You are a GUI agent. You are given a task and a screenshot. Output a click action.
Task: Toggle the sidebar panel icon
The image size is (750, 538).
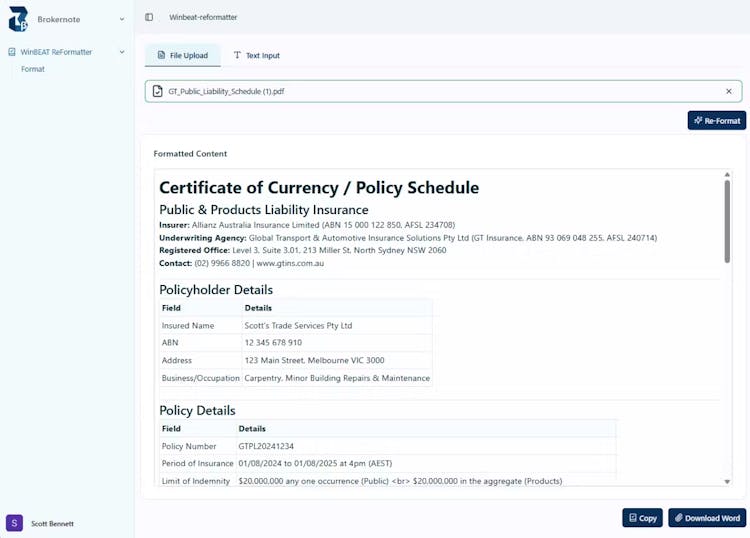pos(149,17)
